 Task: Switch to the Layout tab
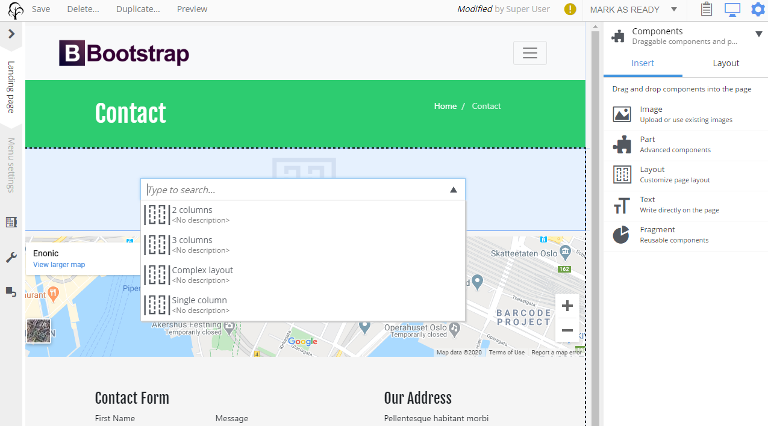725,63
